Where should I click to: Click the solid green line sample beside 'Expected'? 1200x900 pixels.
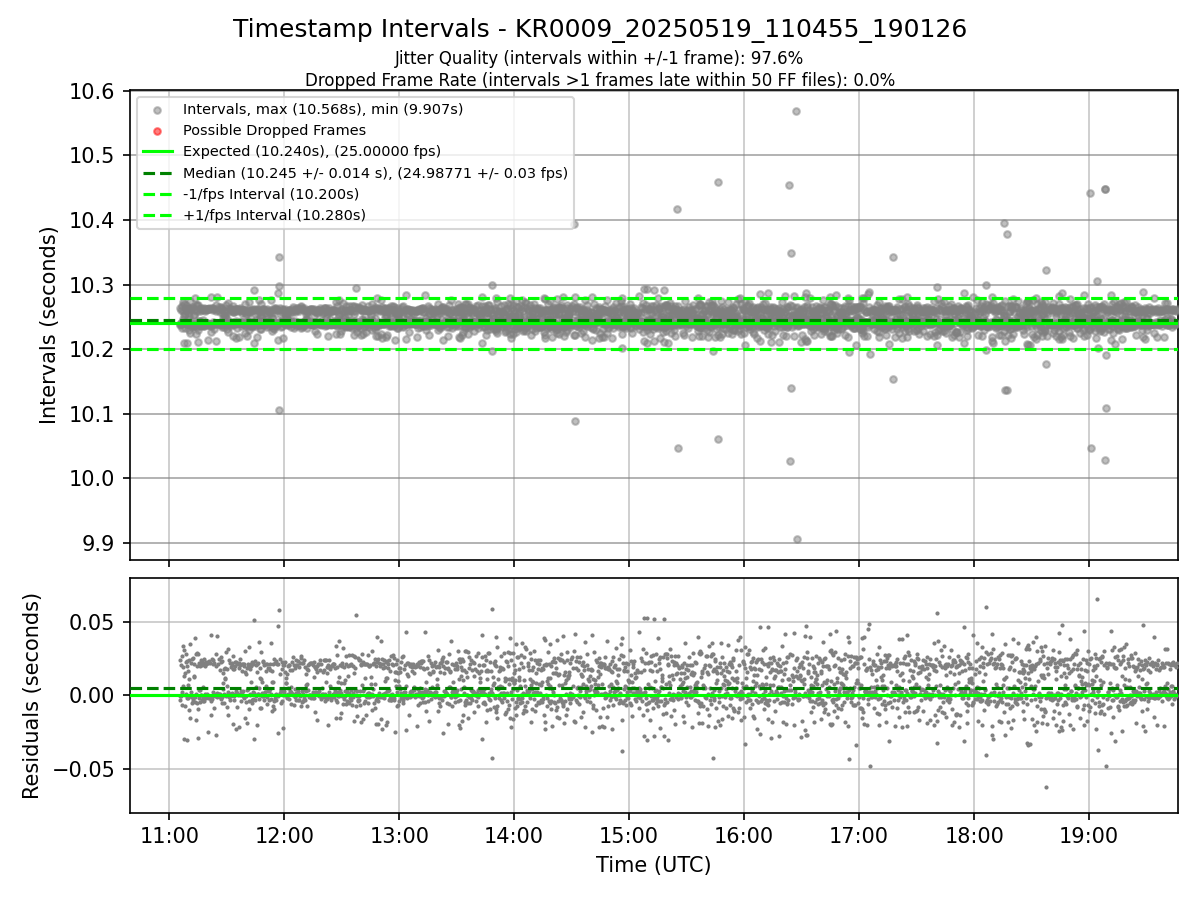(x=157, y=152)
